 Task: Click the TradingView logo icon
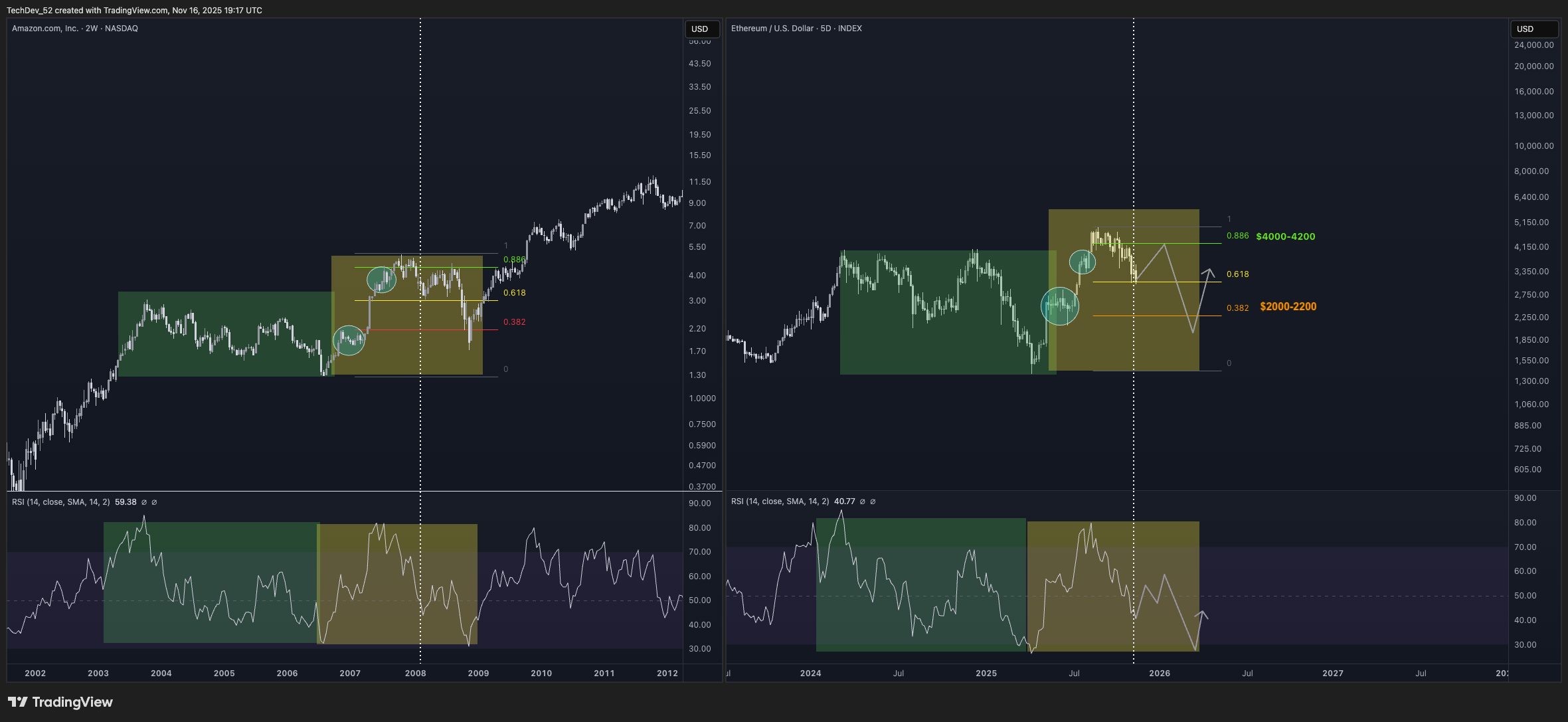pyautogui.click(x=18, y=702)
